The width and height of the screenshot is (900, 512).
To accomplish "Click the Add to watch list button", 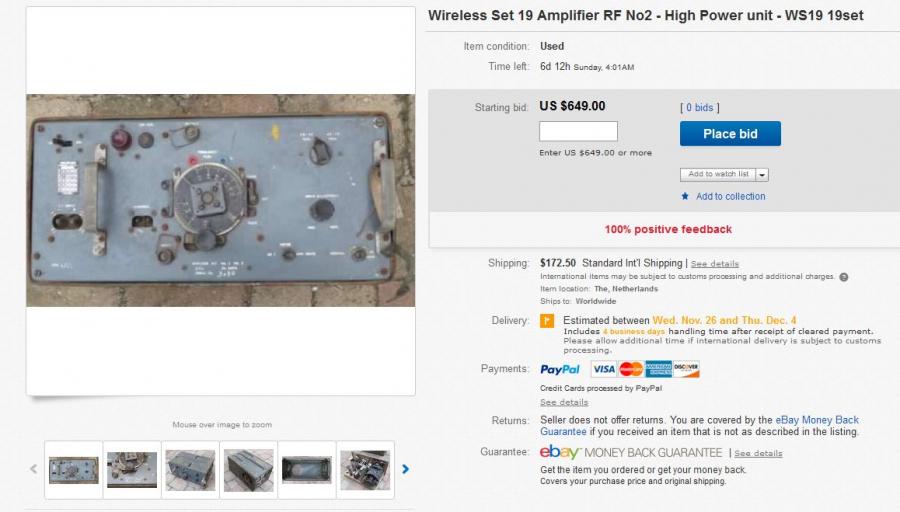I will click(x=718, y=174).
